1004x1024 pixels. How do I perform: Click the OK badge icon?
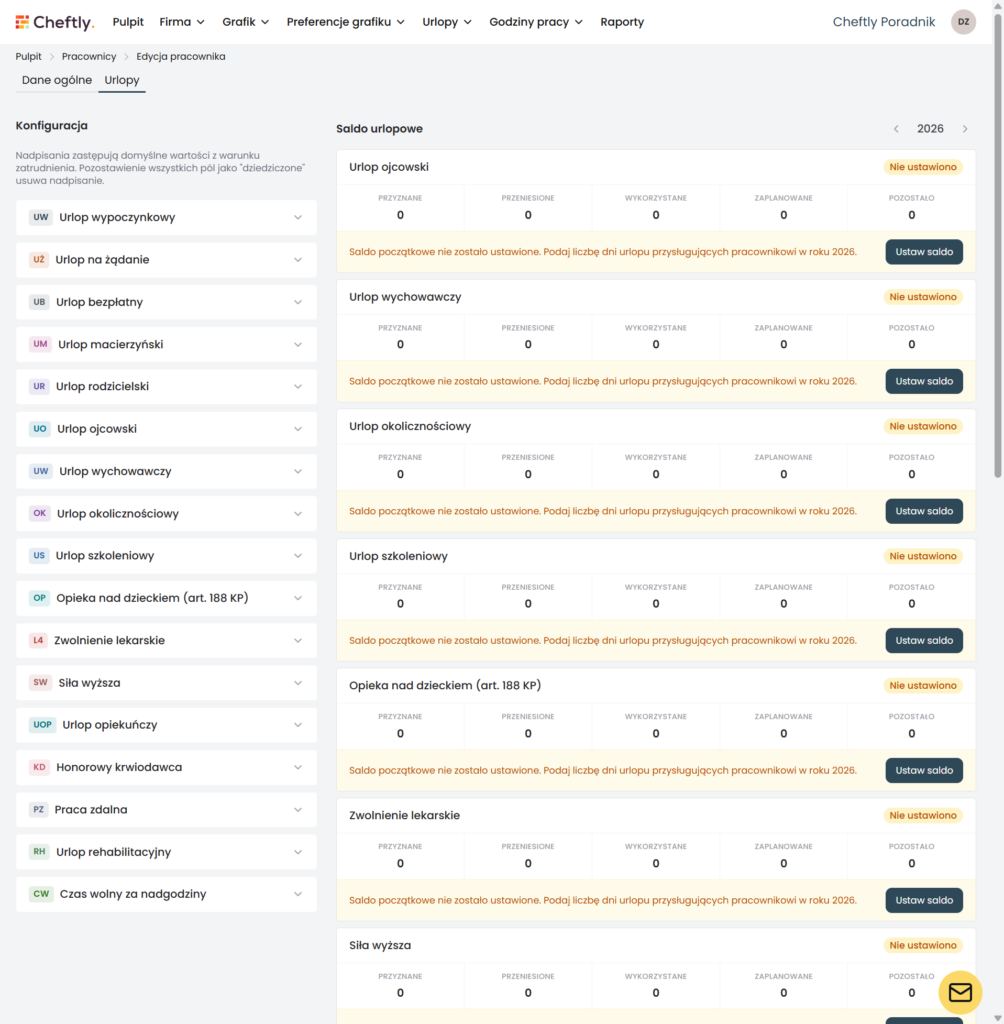(40, 513)
